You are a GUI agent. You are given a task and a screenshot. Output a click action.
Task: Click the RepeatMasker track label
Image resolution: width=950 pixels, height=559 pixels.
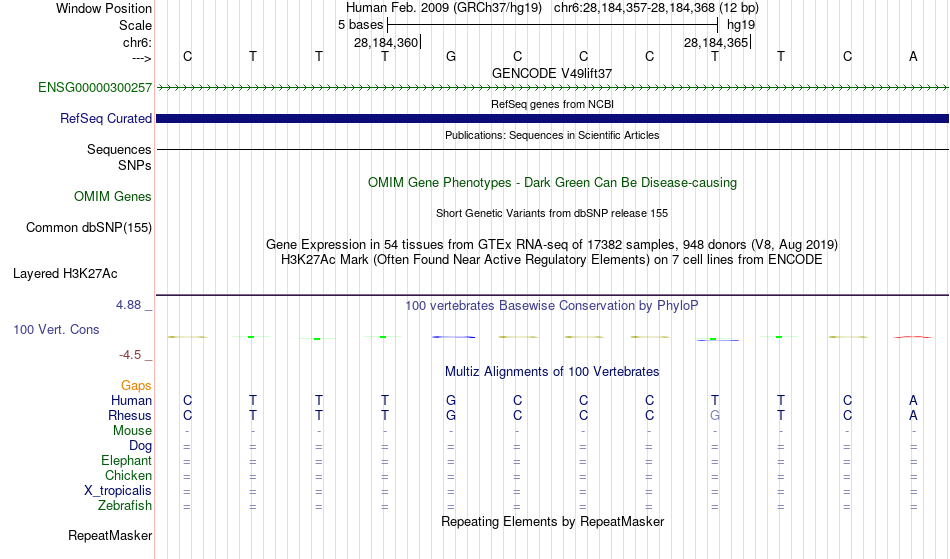(110, 535)
